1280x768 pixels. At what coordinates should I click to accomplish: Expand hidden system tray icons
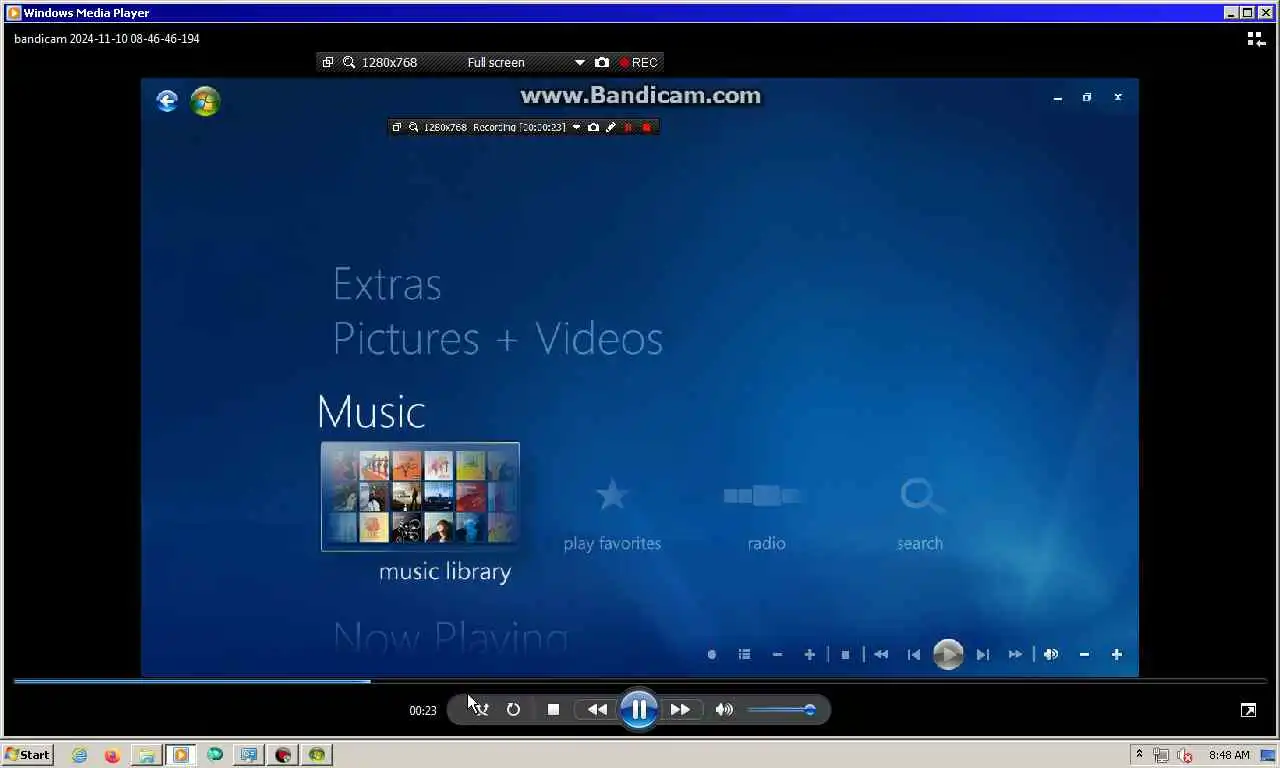pyautogui.click(x=1138, y=755)
